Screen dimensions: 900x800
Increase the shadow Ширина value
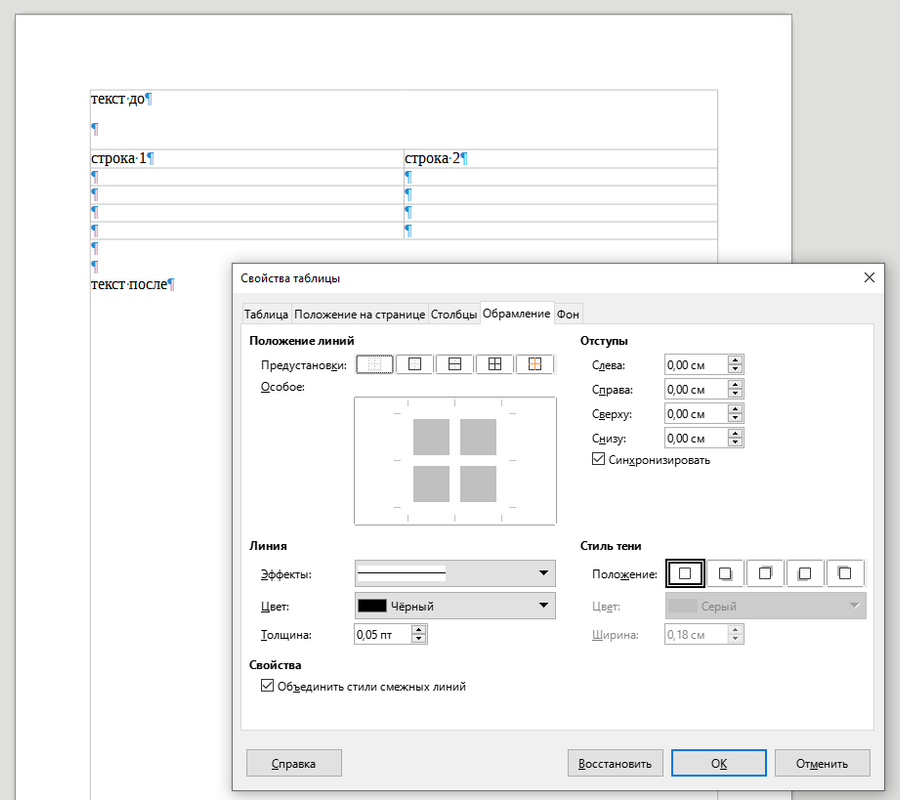coord(735,630)
